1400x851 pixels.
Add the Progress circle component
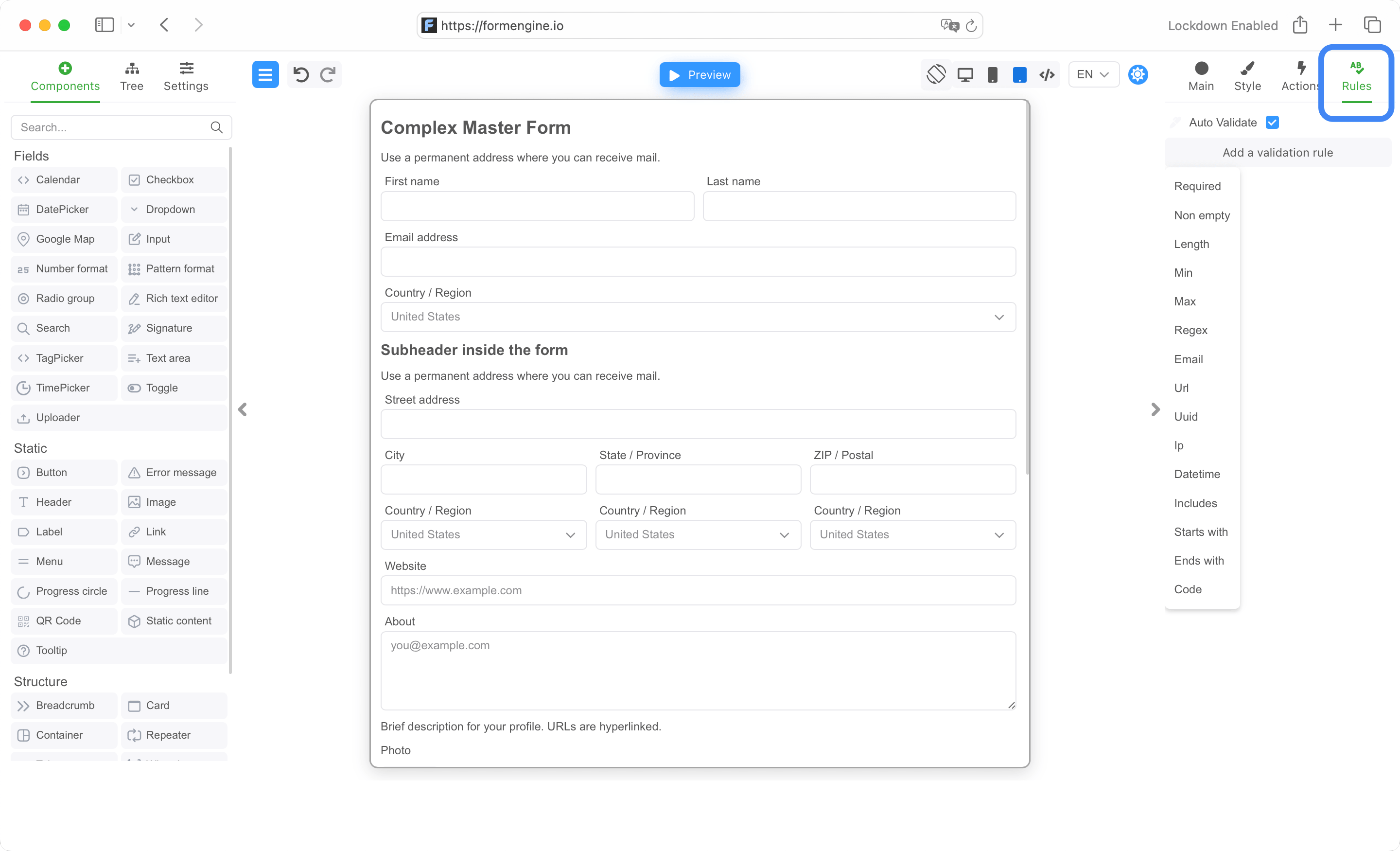point(64,591)
